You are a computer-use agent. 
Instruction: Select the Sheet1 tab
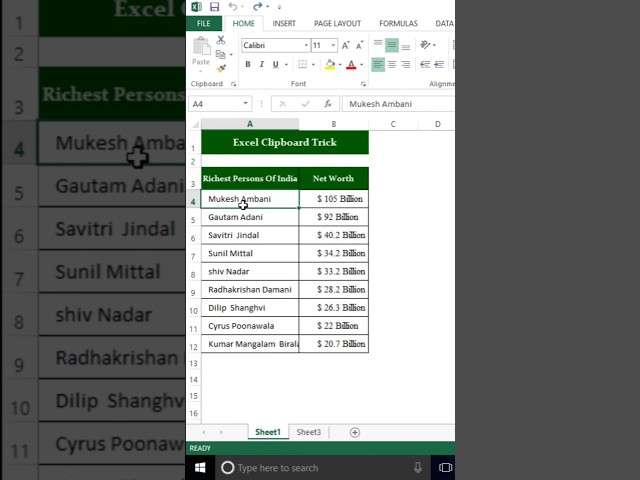(x=268, y=432)
